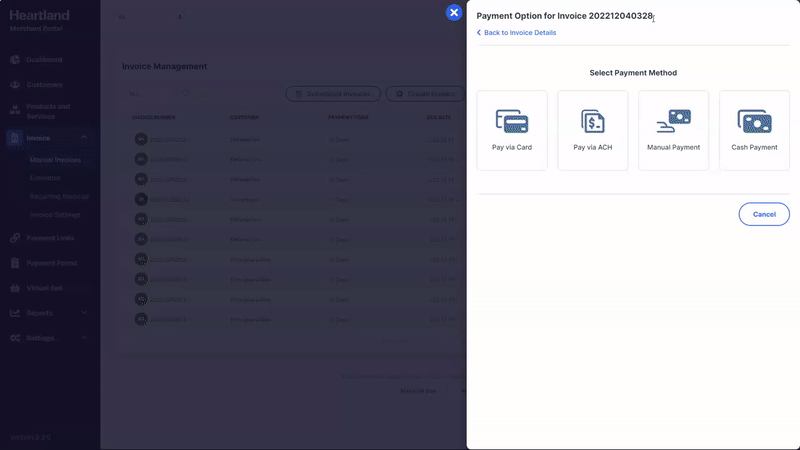Open Invoice Settings submenu item
Screen dimensions: 800x450
click(x=55, y=215)
